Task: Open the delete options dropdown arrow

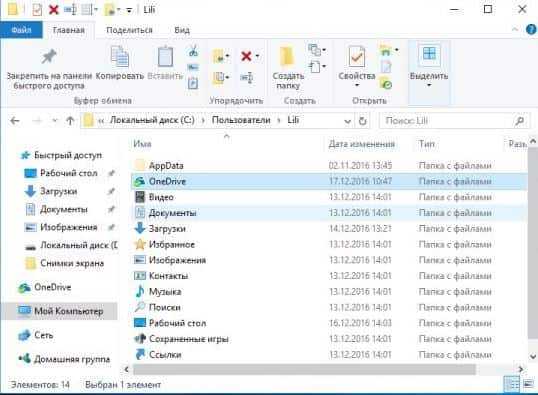Action: click(257, 56)
